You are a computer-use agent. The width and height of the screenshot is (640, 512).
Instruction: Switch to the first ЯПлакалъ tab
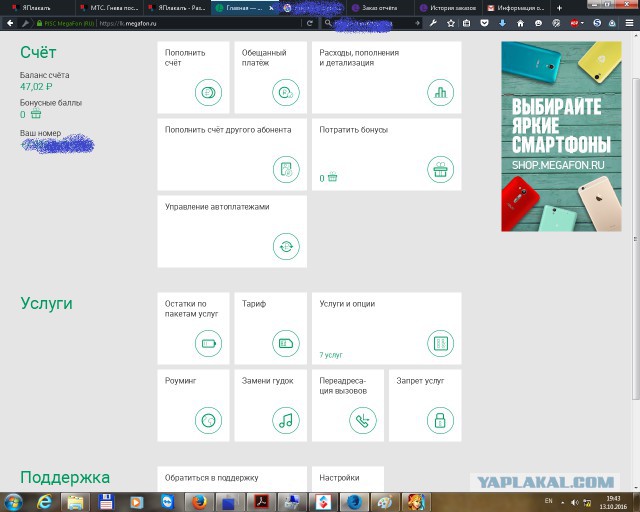coord(37,8)
